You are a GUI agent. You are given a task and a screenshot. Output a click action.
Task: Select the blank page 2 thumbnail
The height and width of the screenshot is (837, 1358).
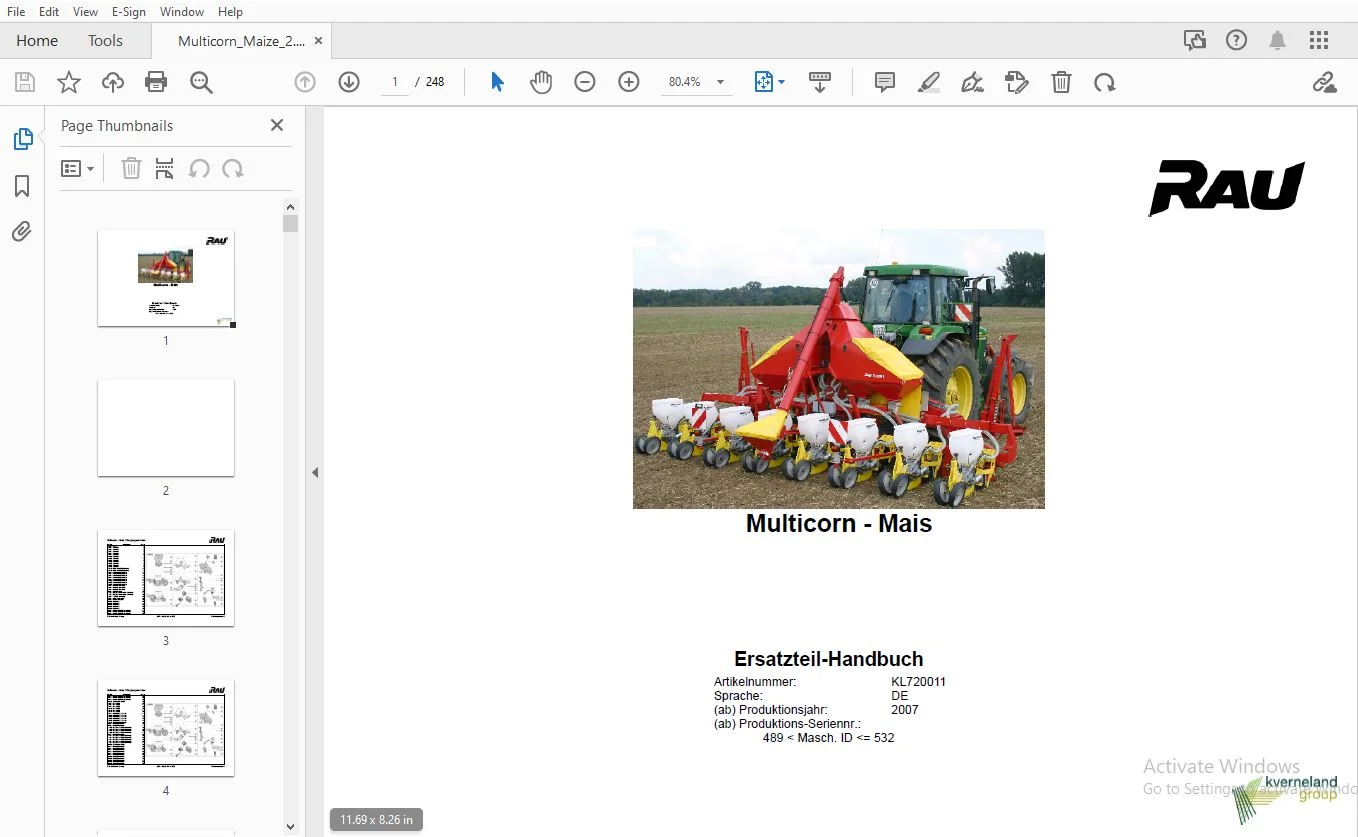tap(166, 428)
